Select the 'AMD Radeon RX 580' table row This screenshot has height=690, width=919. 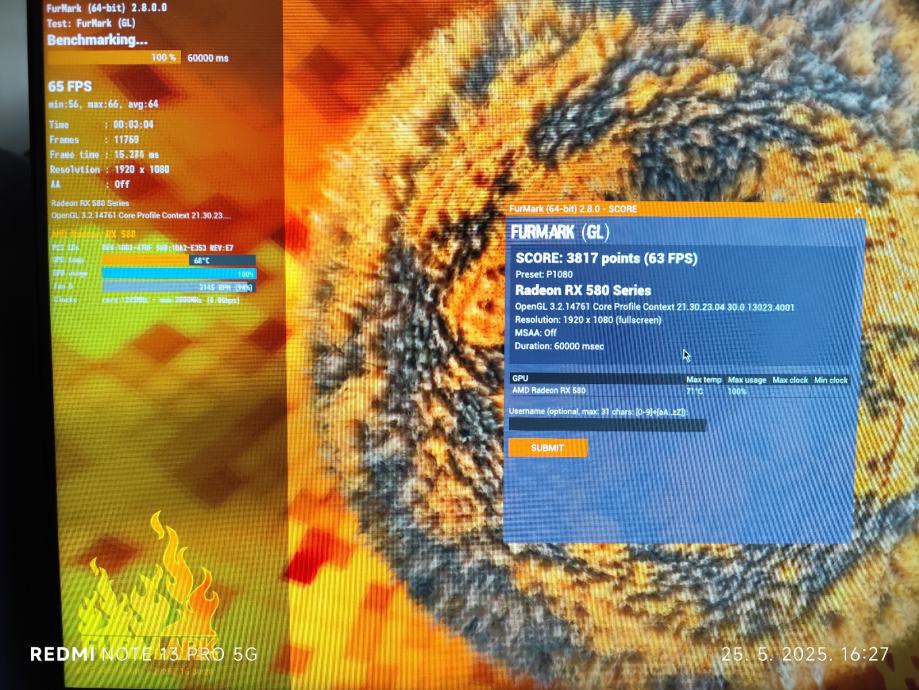pos(680,391)
